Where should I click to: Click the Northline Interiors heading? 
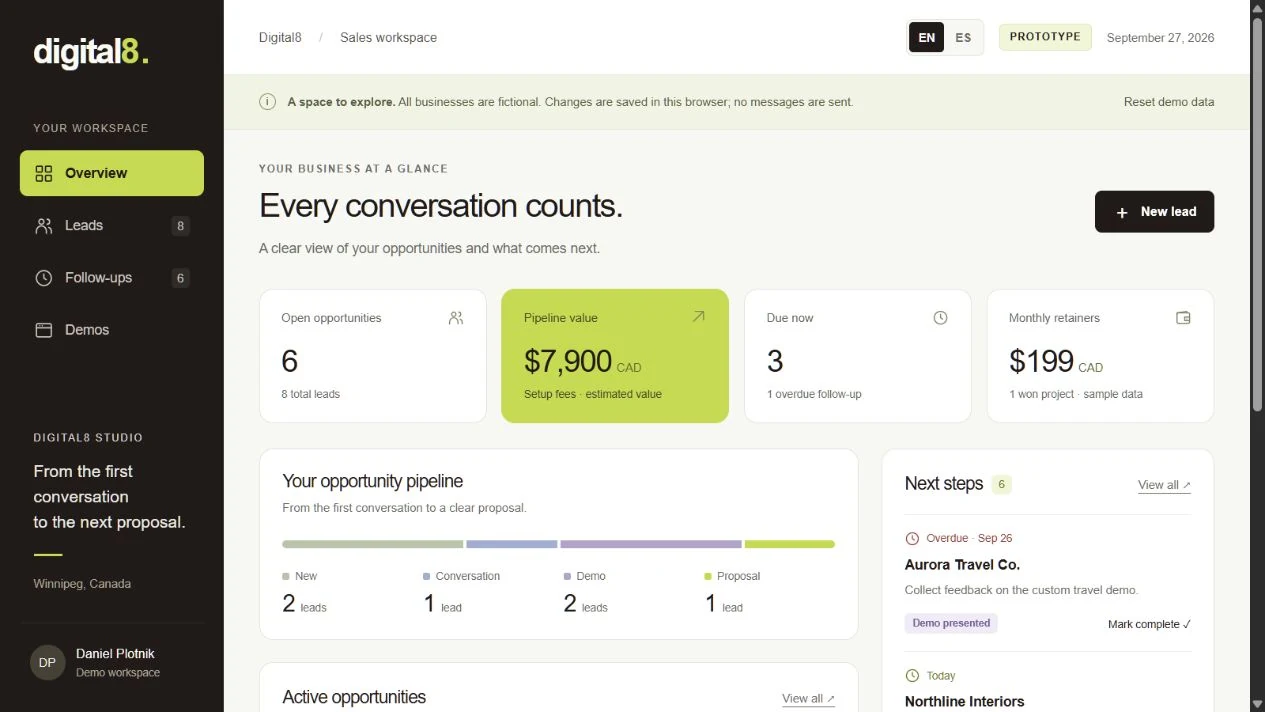[964, 702]
